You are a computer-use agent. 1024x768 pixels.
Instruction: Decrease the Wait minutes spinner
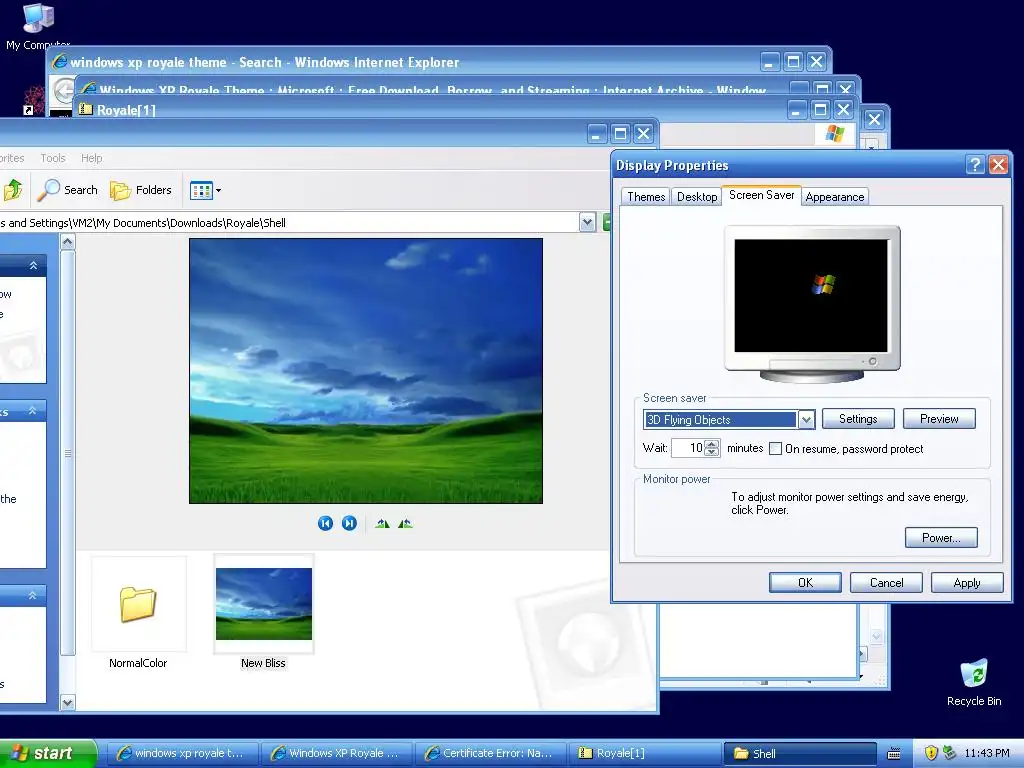point(712,452)
